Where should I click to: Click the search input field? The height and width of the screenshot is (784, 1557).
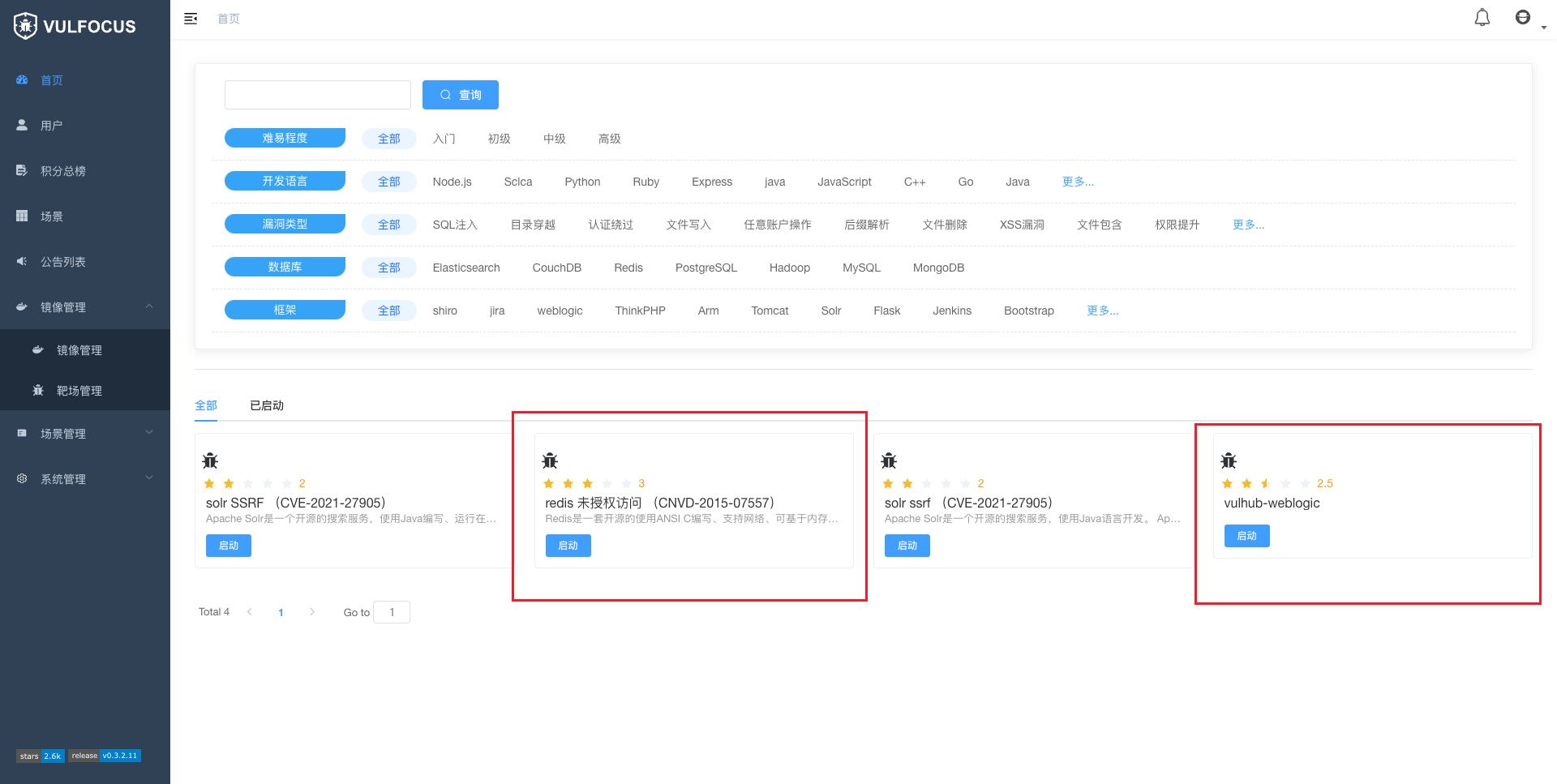[317, 95]
